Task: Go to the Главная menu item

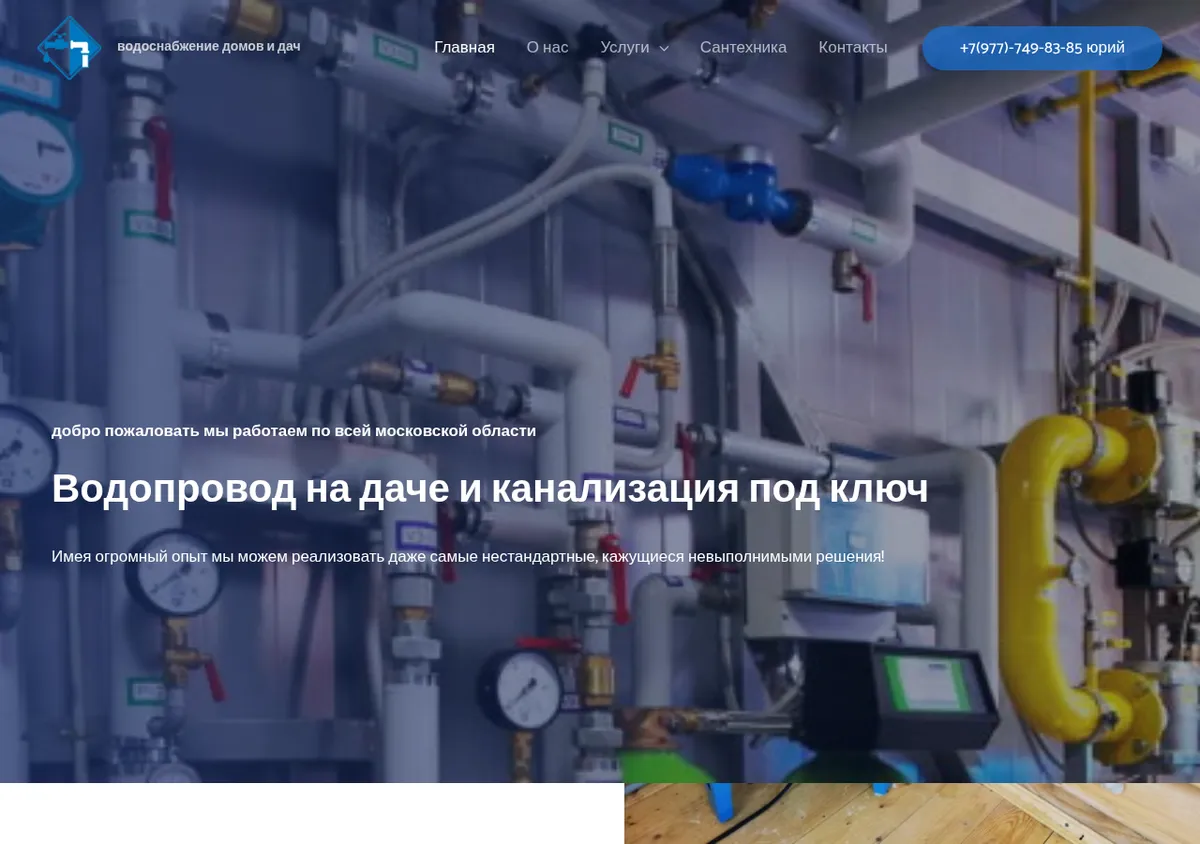Action: pyautogui.click(x=464, y=47)
